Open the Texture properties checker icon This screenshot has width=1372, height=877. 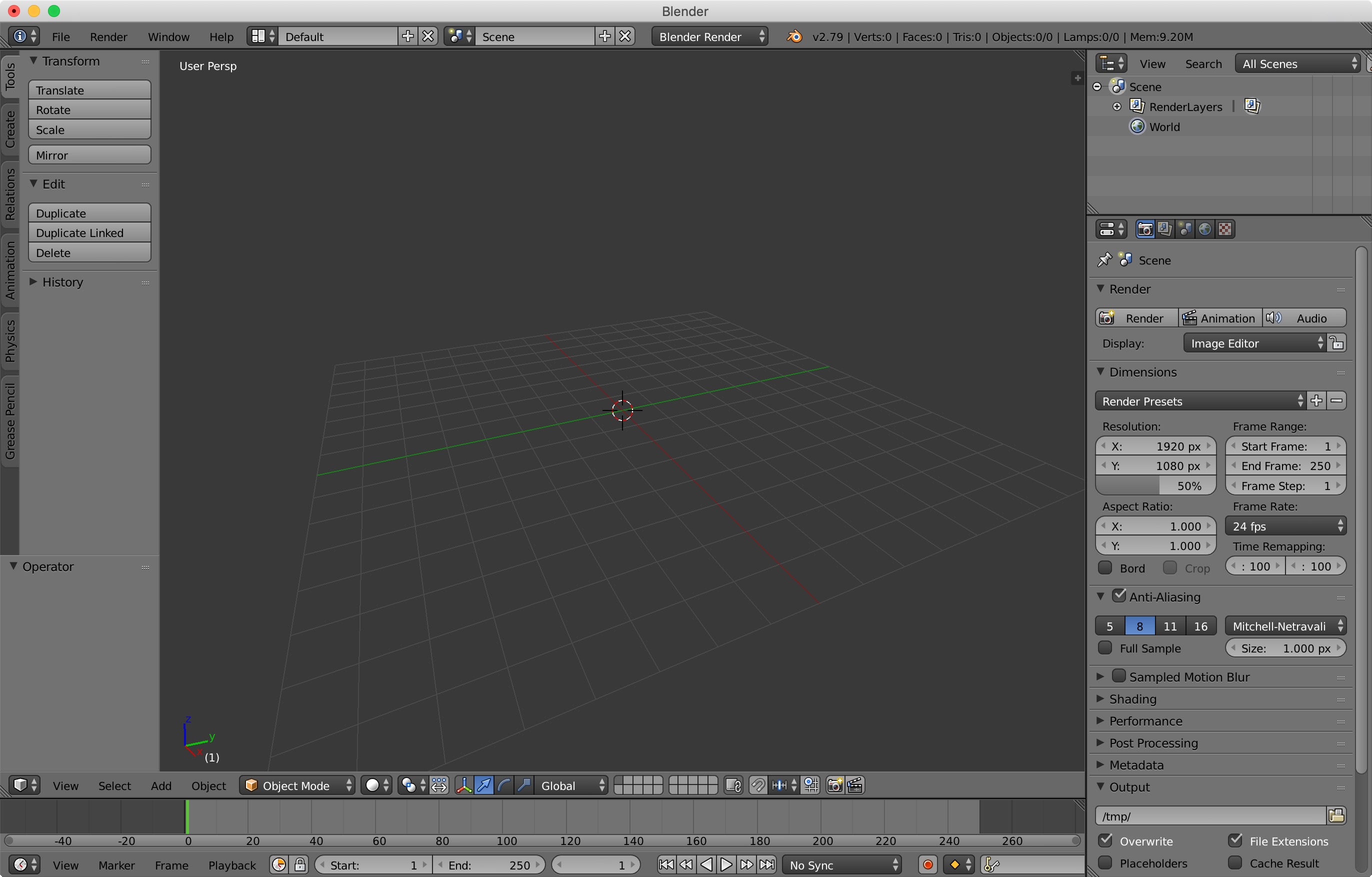1224,229
